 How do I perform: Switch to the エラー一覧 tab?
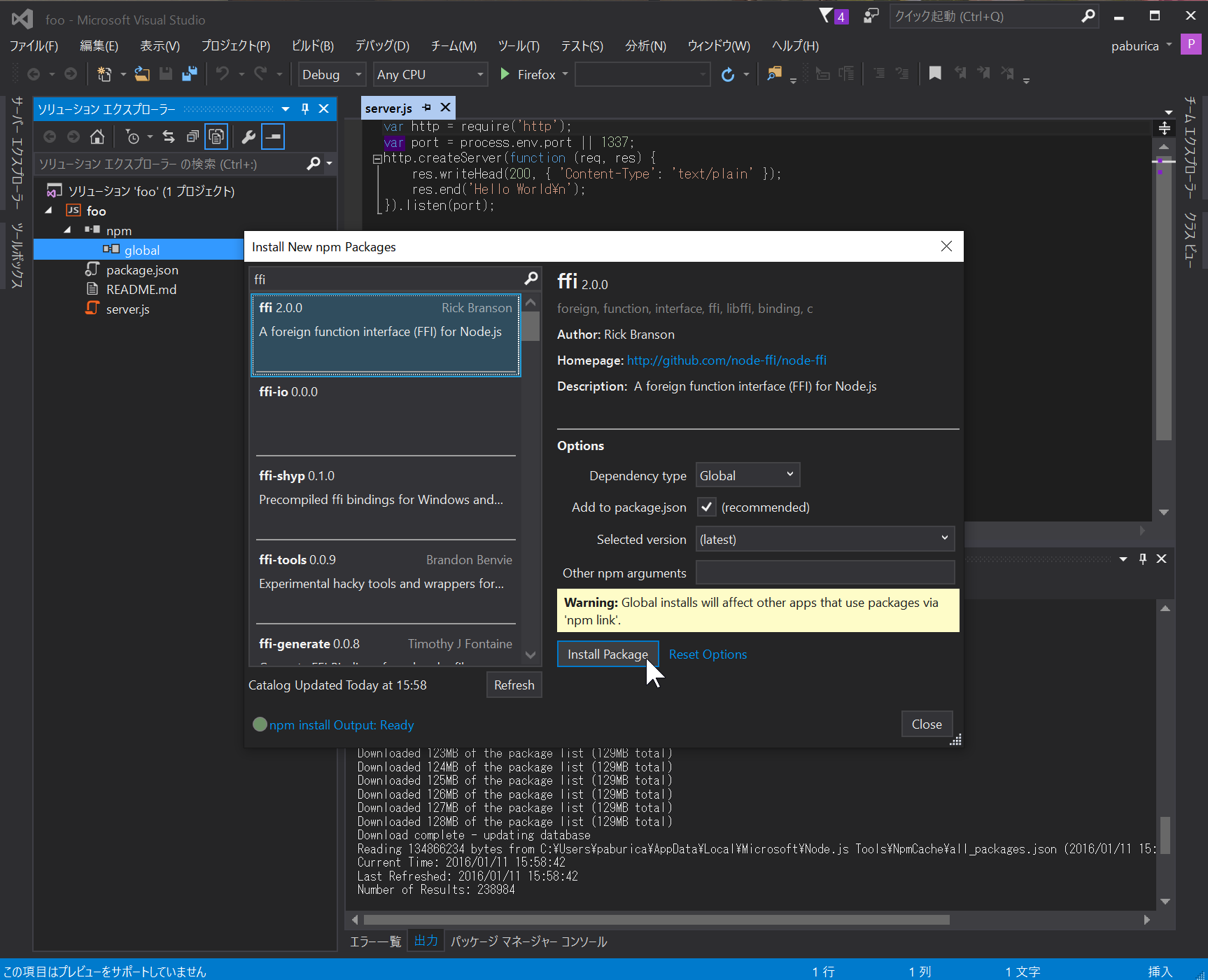(x=375, y=941)
